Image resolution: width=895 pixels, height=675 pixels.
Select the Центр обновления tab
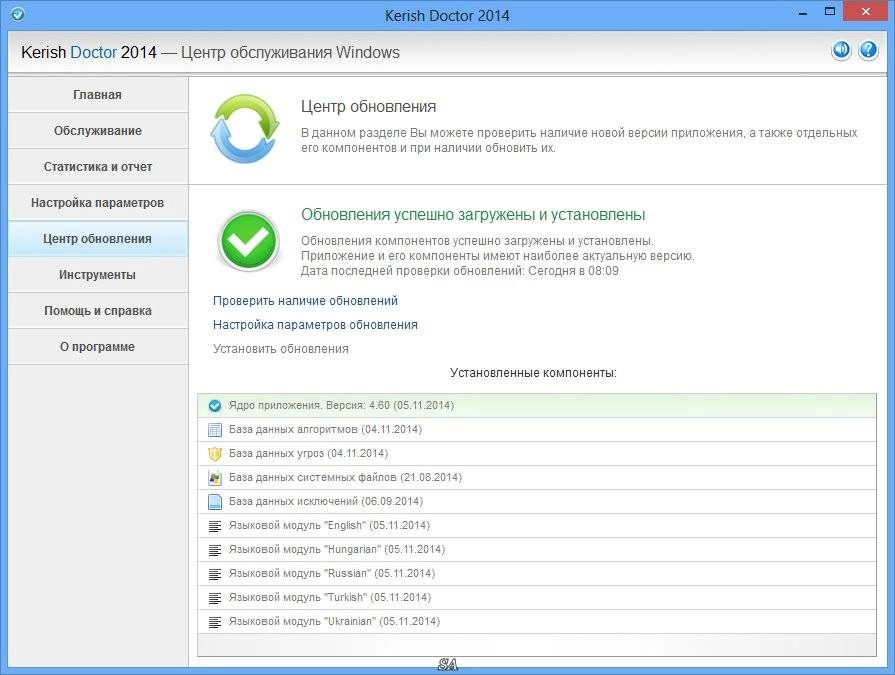click(x=98, y=239)
